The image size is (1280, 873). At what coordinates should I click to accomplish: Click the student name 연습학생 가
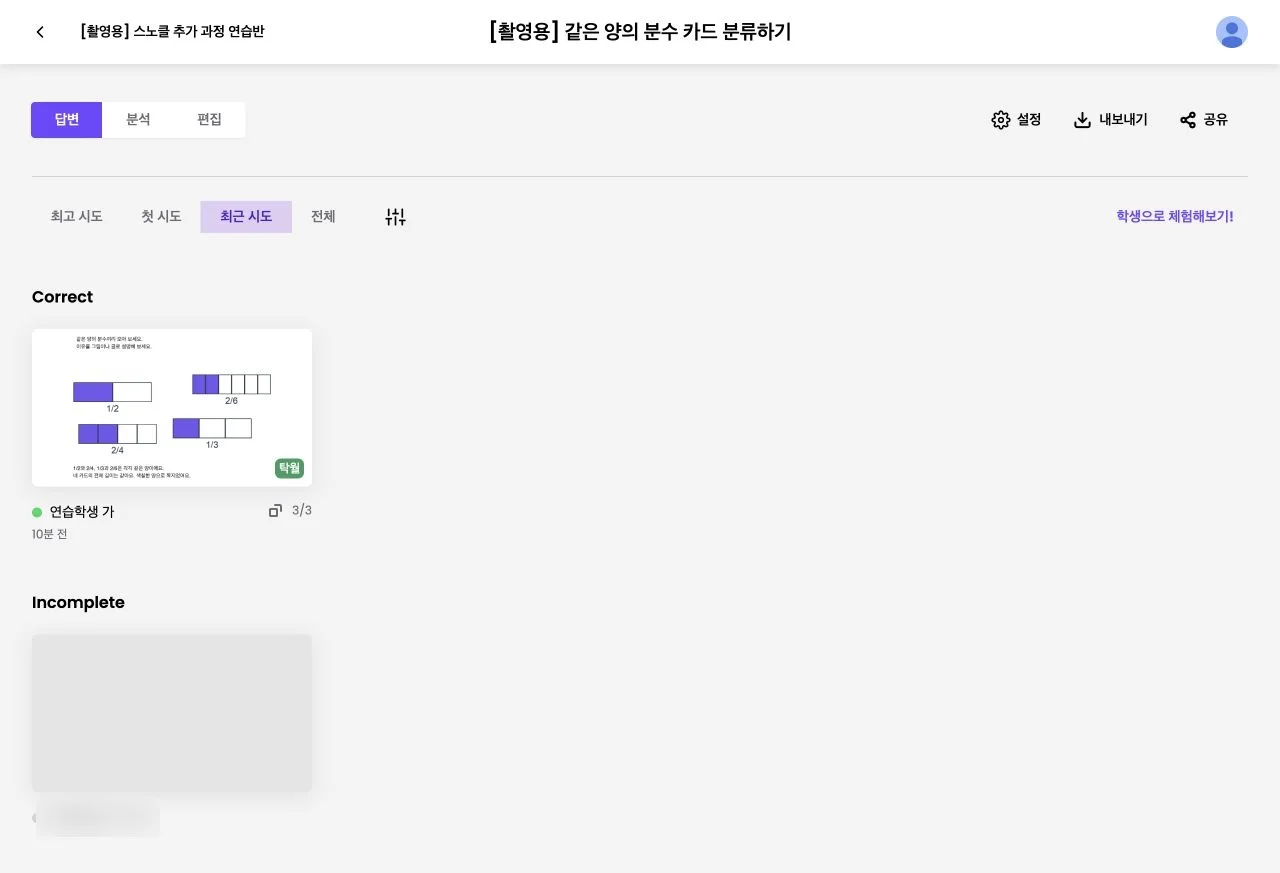point(82,512)
